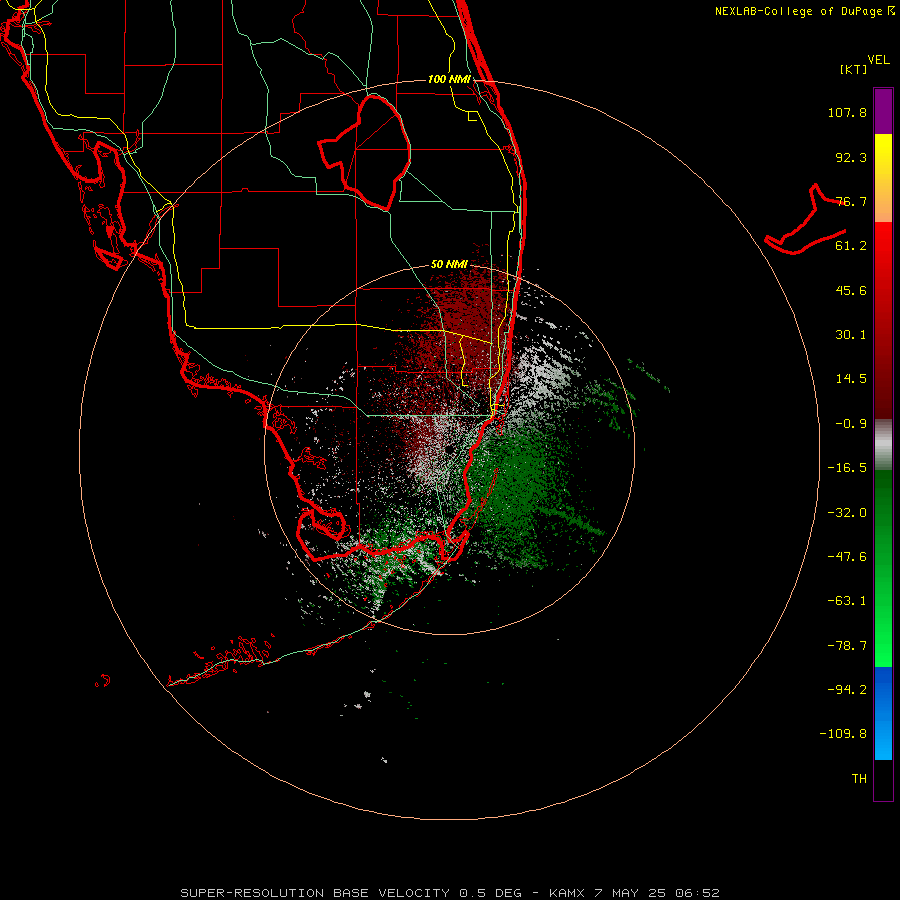Click the -78.7 legend value
Screen dimensions: 900x900
(x=847, y=646)
